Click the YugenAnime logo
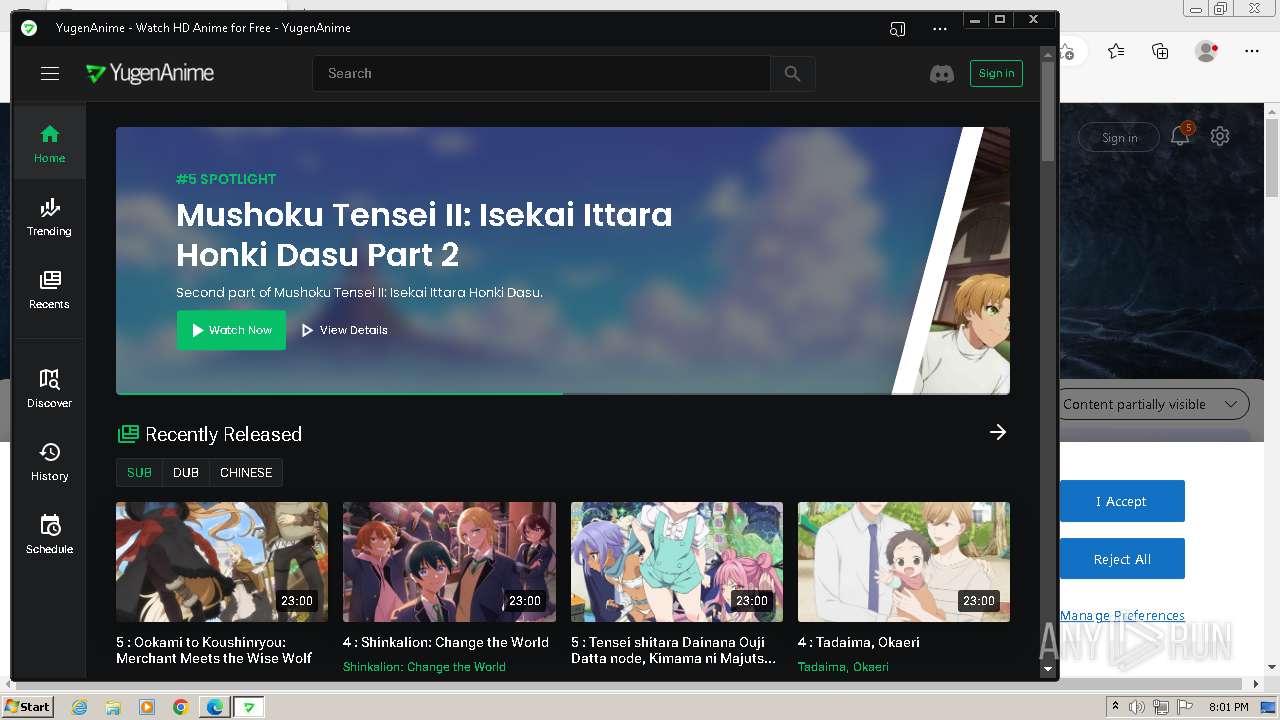 tap(150, 73)
